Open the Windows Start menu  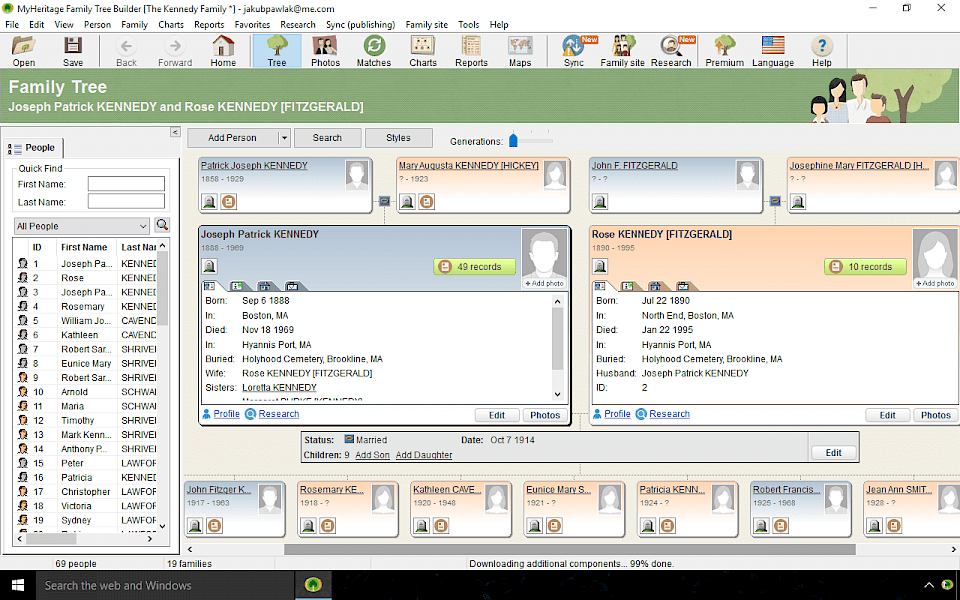[17, 585]
